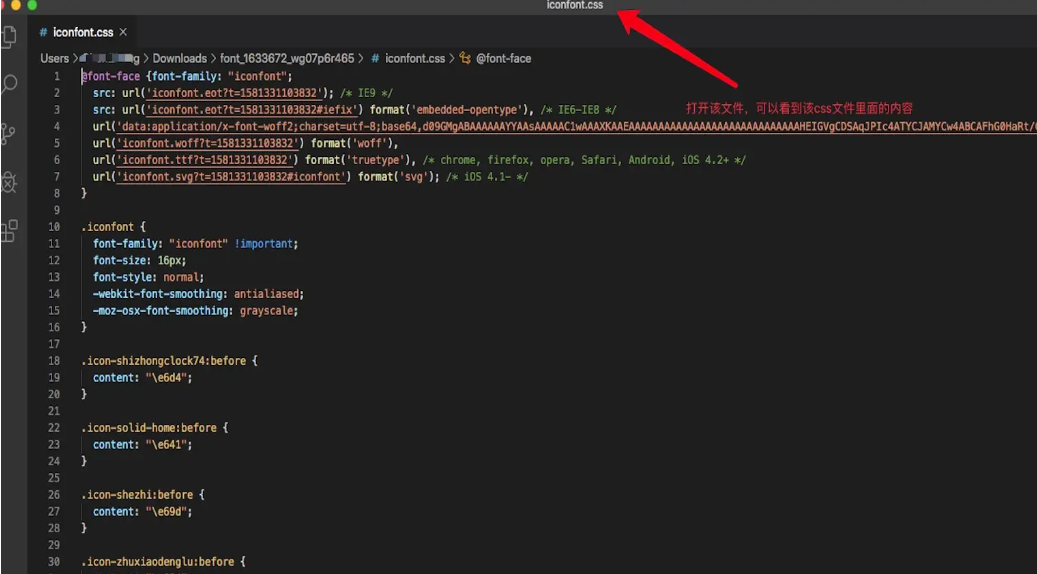The width and height of the screenshot is (1037, 574).
Task: Click '-moz-osx-font-smoothing: grayscale;' line
Action: point(196,310)
